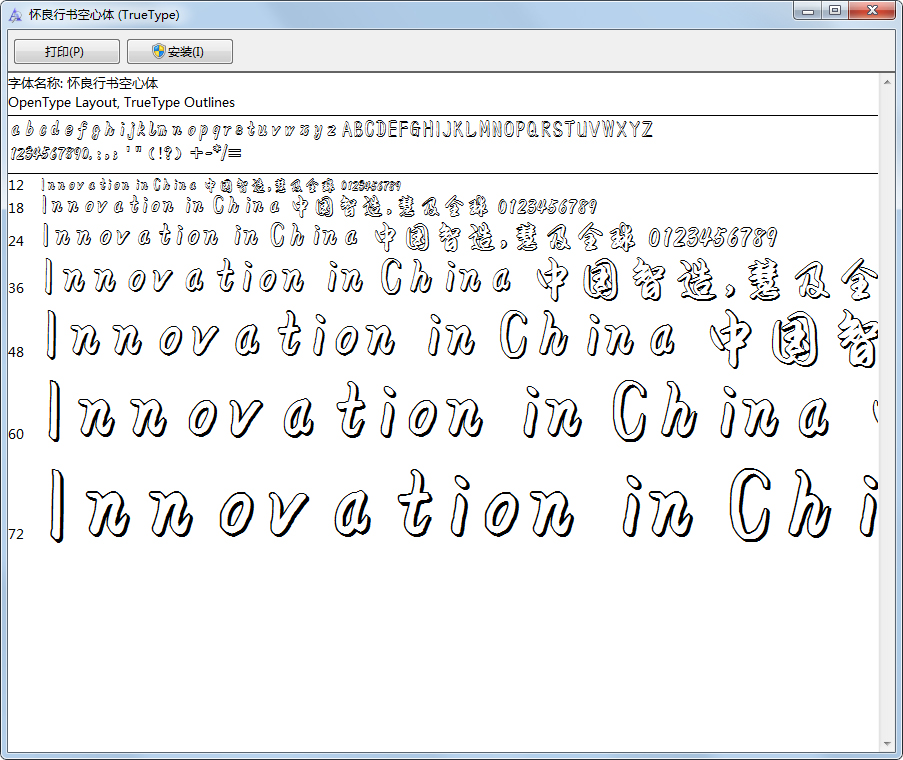The image size is (903, 760).
Task: Click the size 12 sample line
Action: point(221,185)
